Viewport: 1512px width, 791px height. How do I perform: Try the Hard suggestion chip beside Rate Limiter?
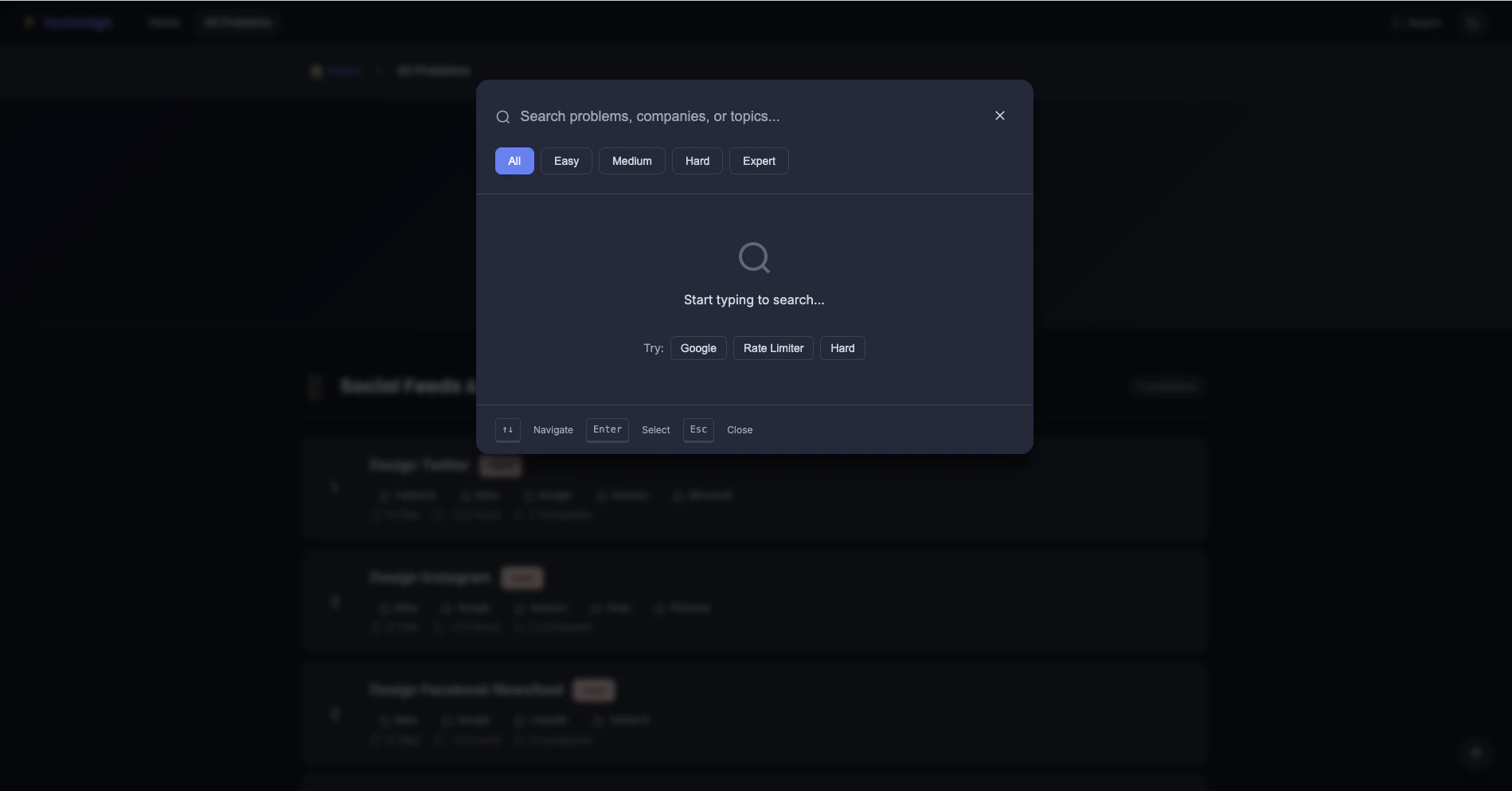(x=842, y=348)
